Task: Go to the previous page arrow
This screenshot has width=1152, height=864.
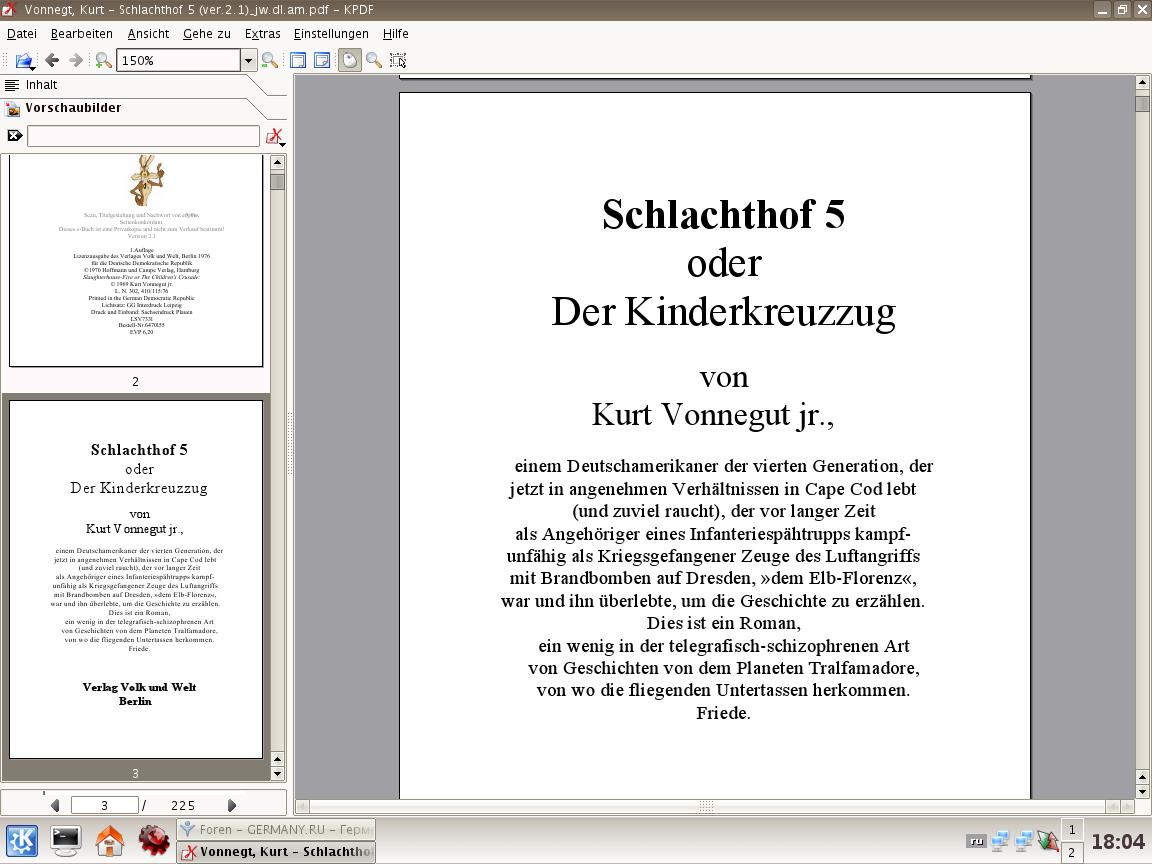Action: click(55, 805)
